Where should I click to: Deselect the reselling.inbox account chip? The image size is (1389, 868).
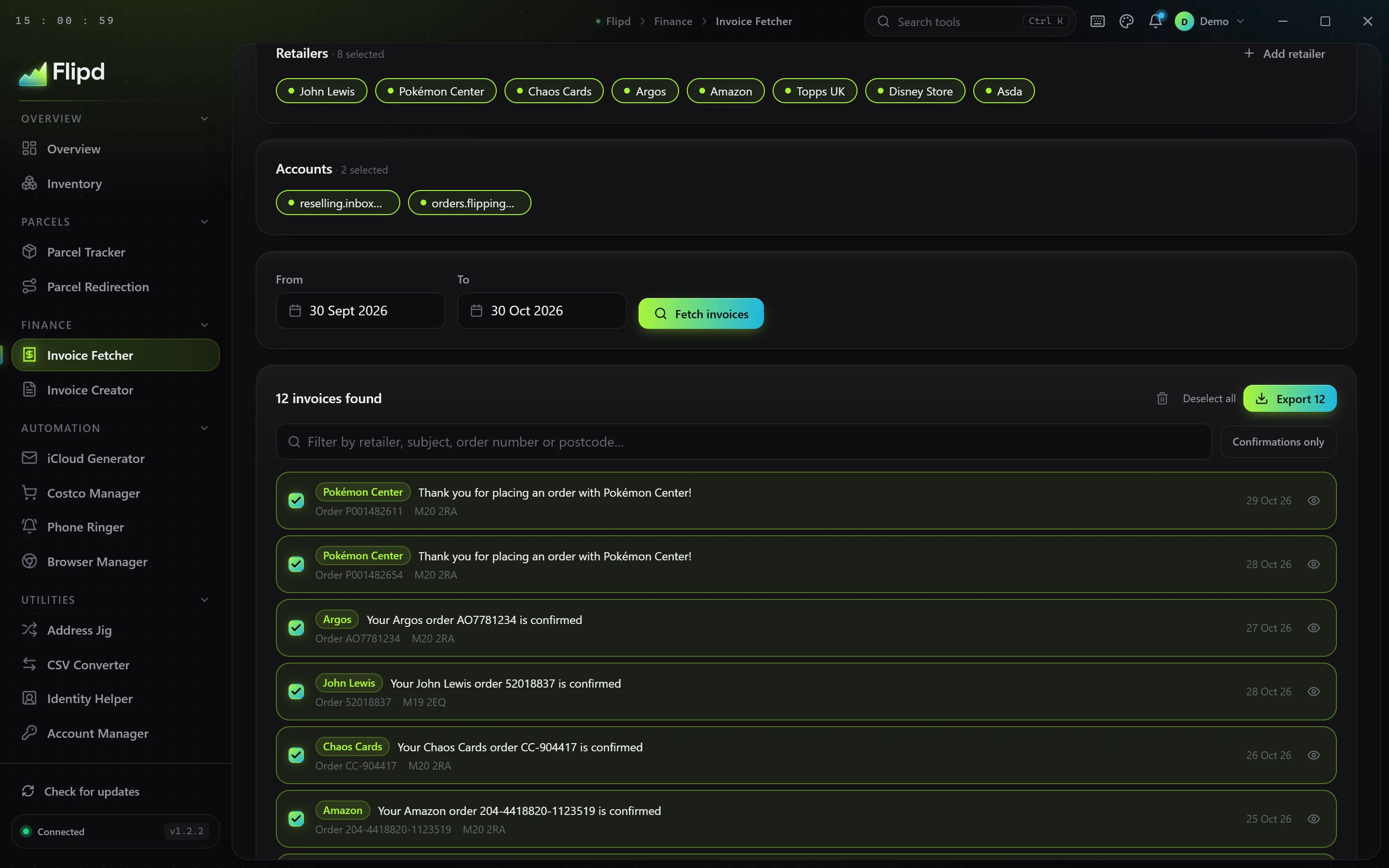[338, 203]
